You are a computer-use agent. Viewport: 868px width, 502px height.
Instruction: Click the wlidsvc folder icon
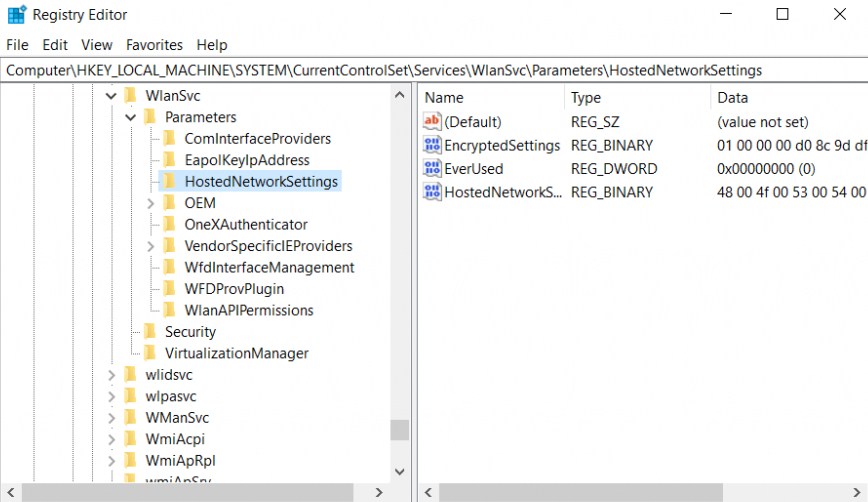(x=131, y=375)
